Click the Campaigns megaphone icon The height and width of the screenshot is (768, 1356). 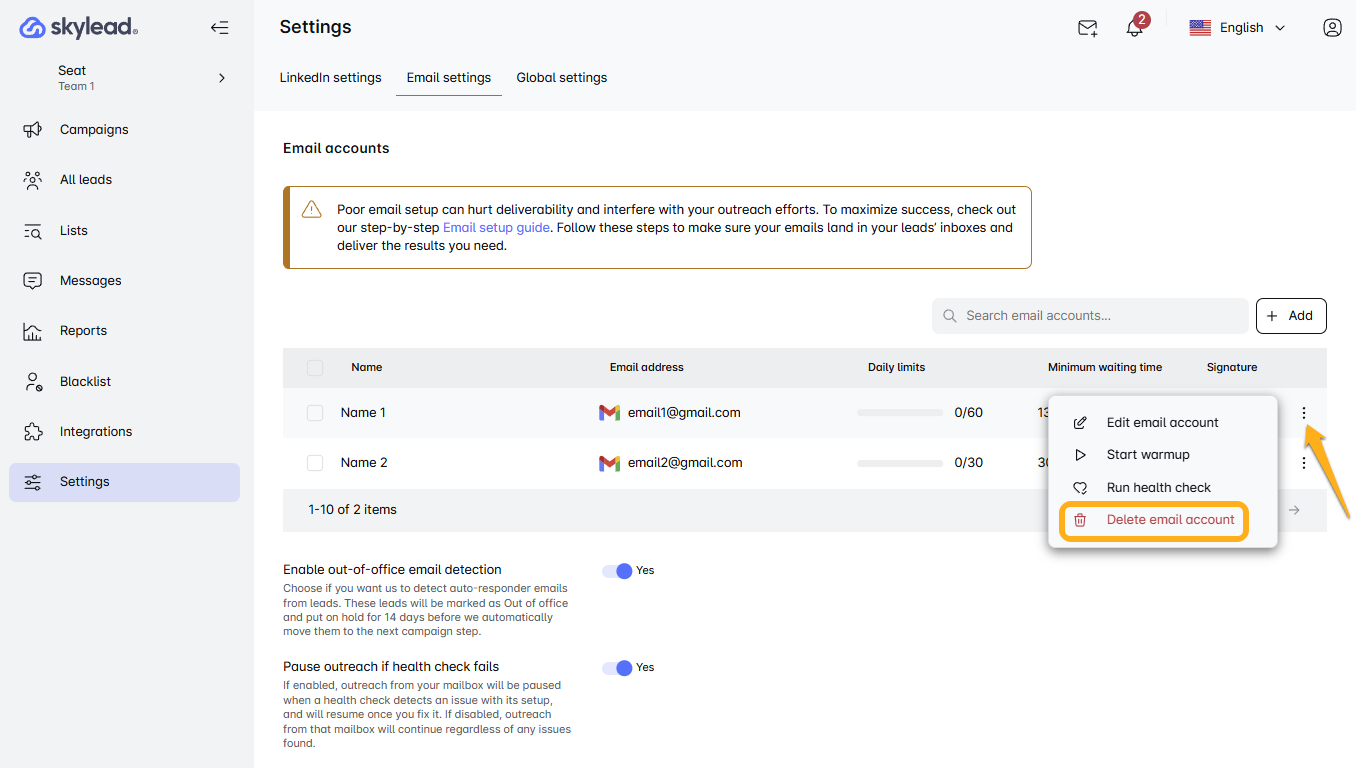[x=33, y=129]
